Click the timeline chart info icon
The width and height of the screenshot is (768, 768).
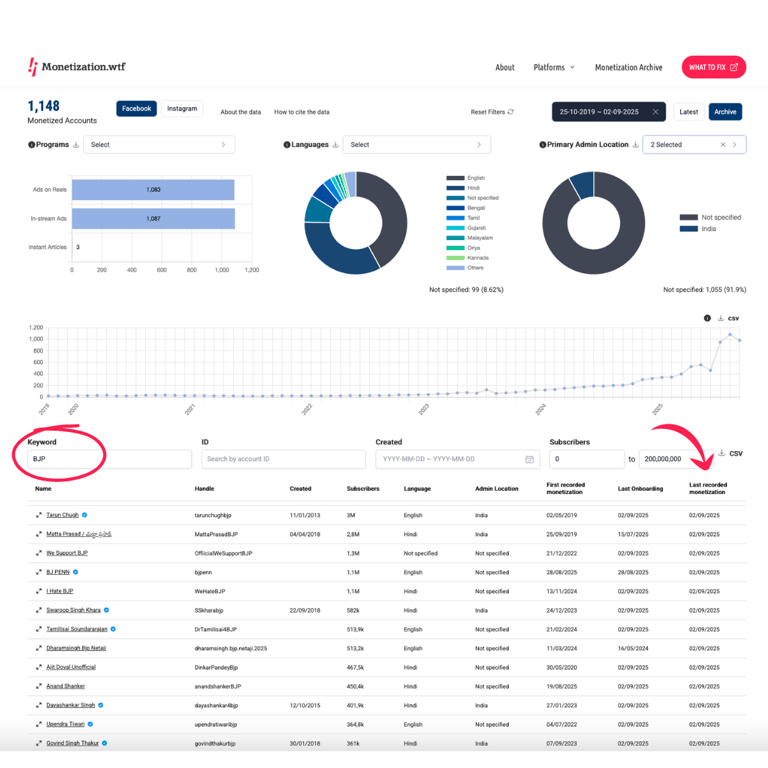pos(707,318)
